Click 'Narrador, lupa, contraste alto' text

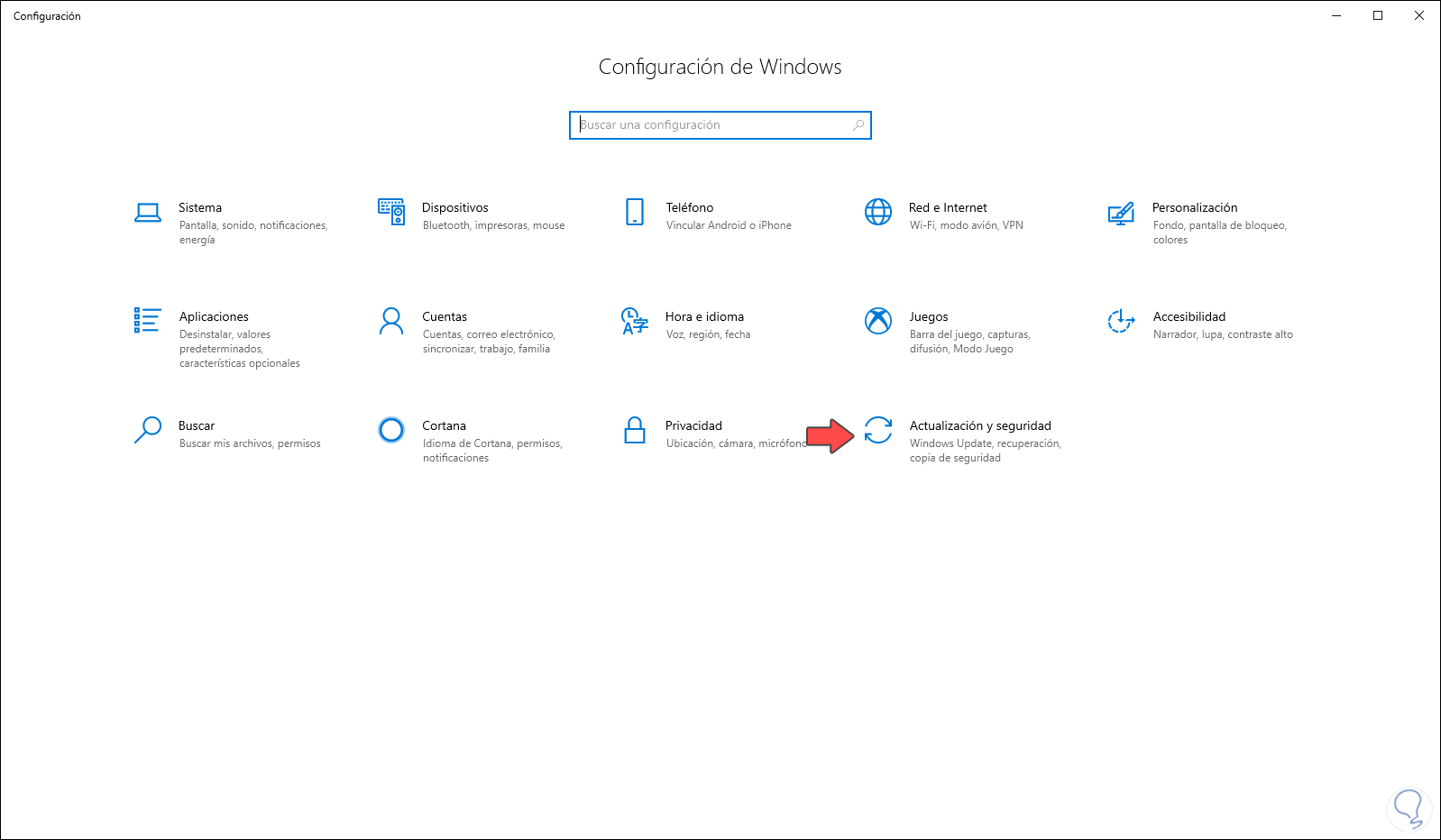pyautogui.click(x=1223, y=334)
